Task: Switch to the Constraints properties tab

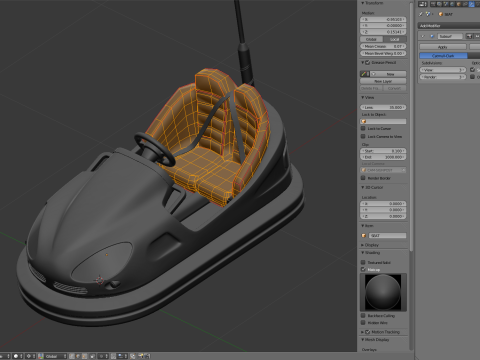Action: coord(465,4)
